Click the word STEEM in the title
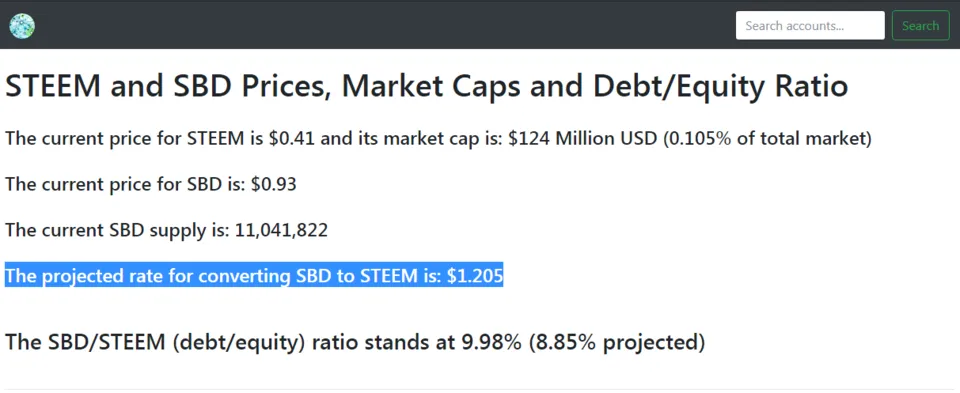The image size is (960, 393). pos(53,87)
